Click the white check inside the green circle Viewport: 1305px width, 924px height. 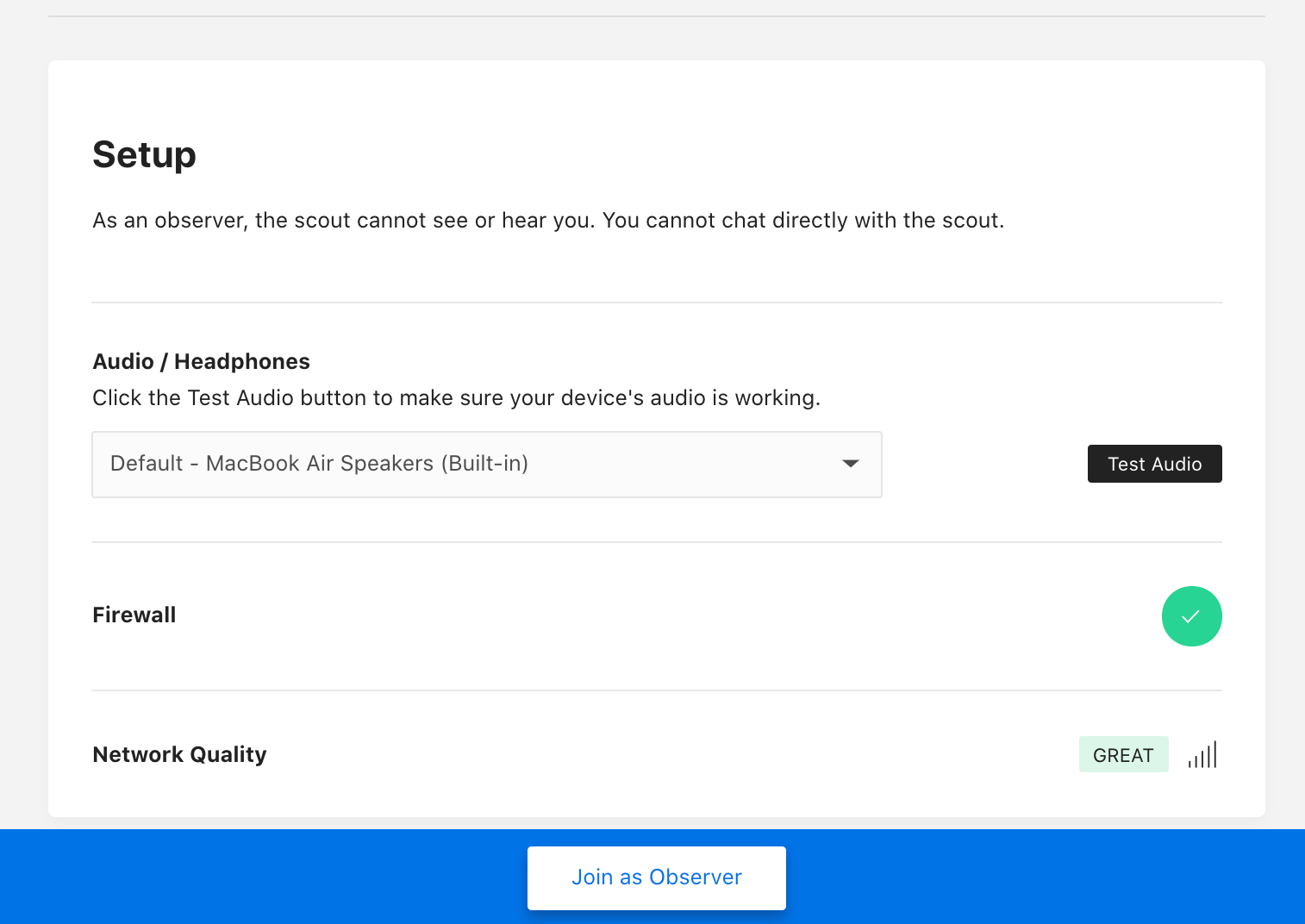(x=1192, y=615)
